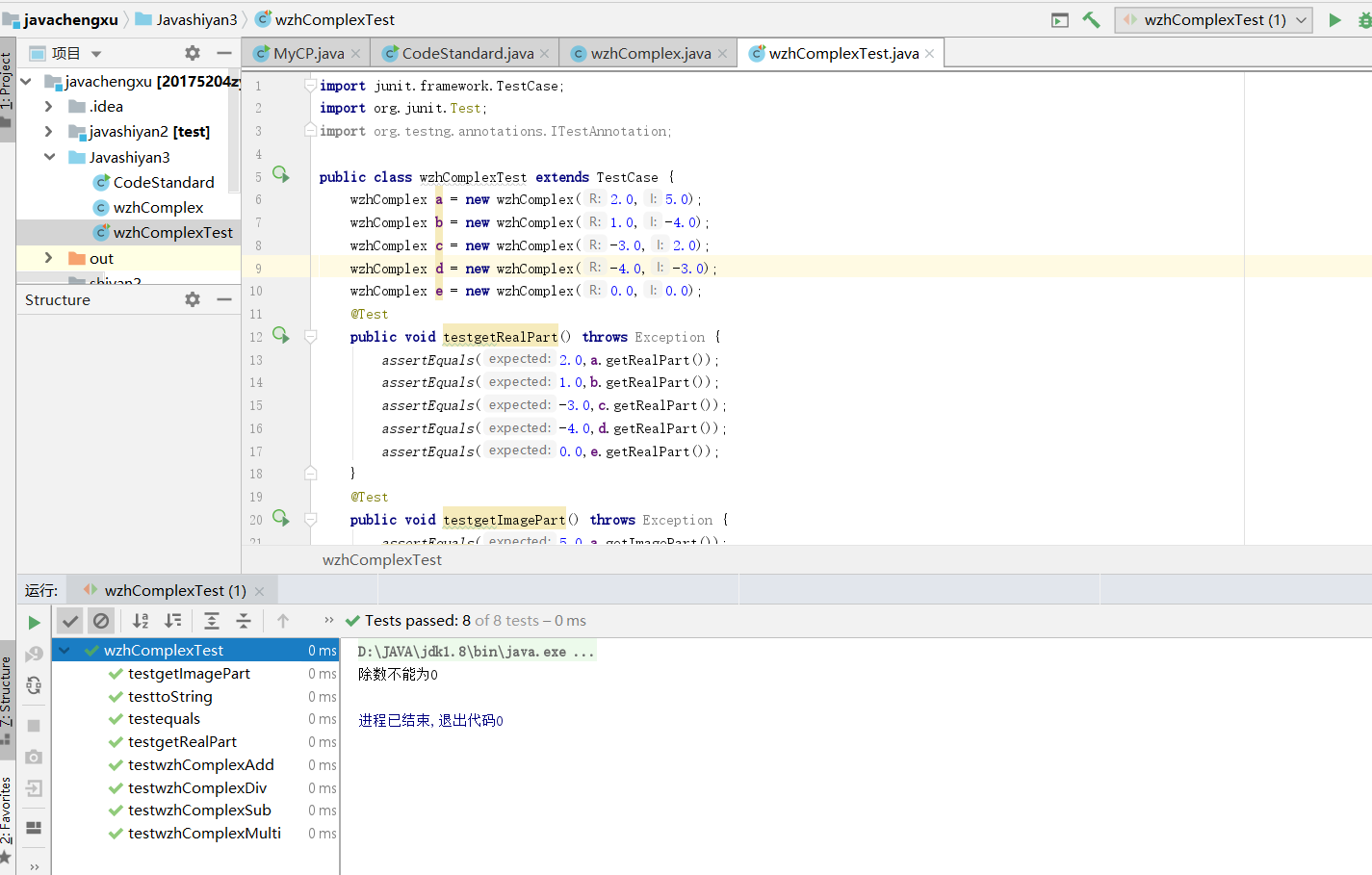Image resolution: width=1372 pixels, height=875 pixels.
Task: Click run gutter icon for testgetImagePart
Action: [x=281, y=518]
